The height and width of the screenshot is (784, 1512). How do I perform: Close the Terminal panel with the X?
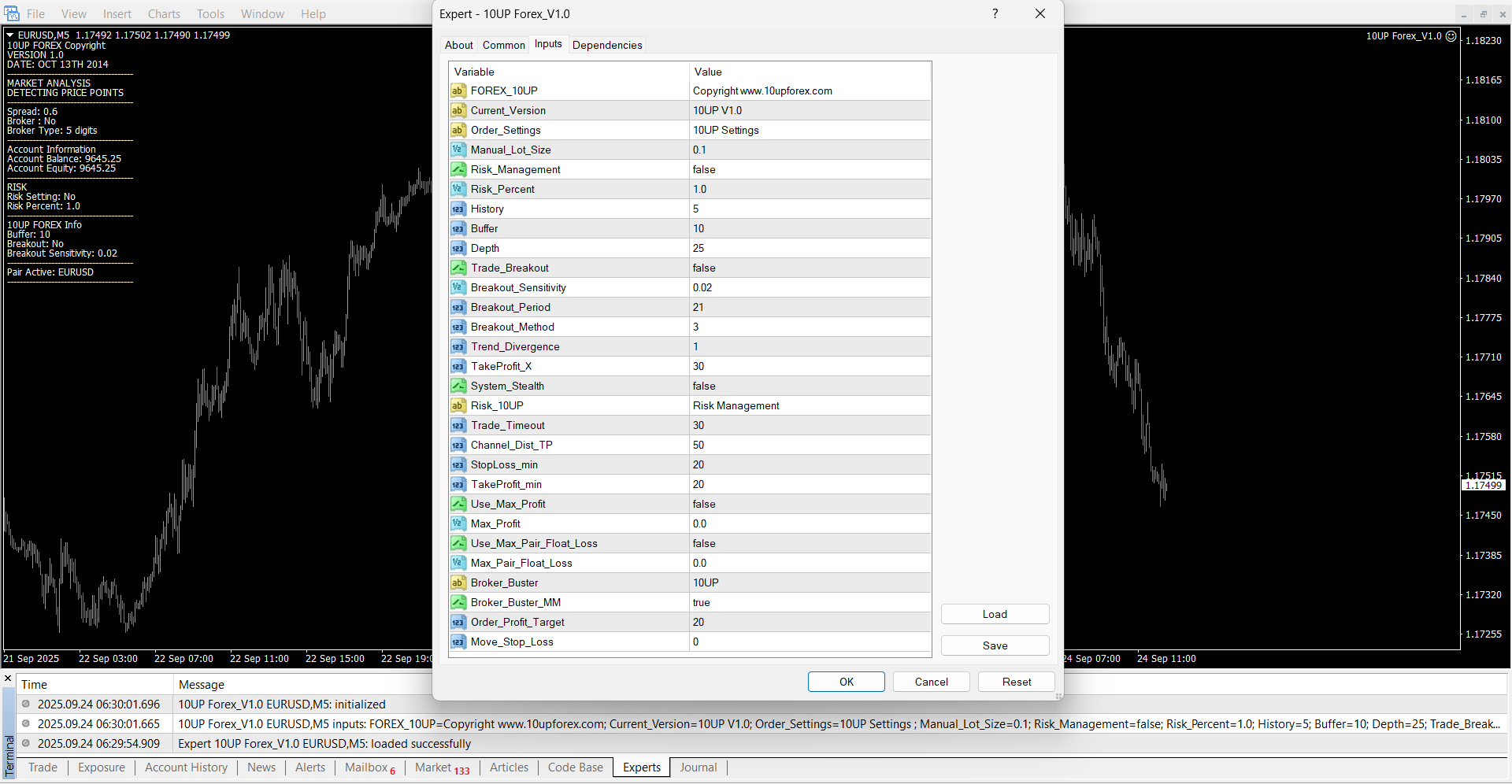click(8, 679)
